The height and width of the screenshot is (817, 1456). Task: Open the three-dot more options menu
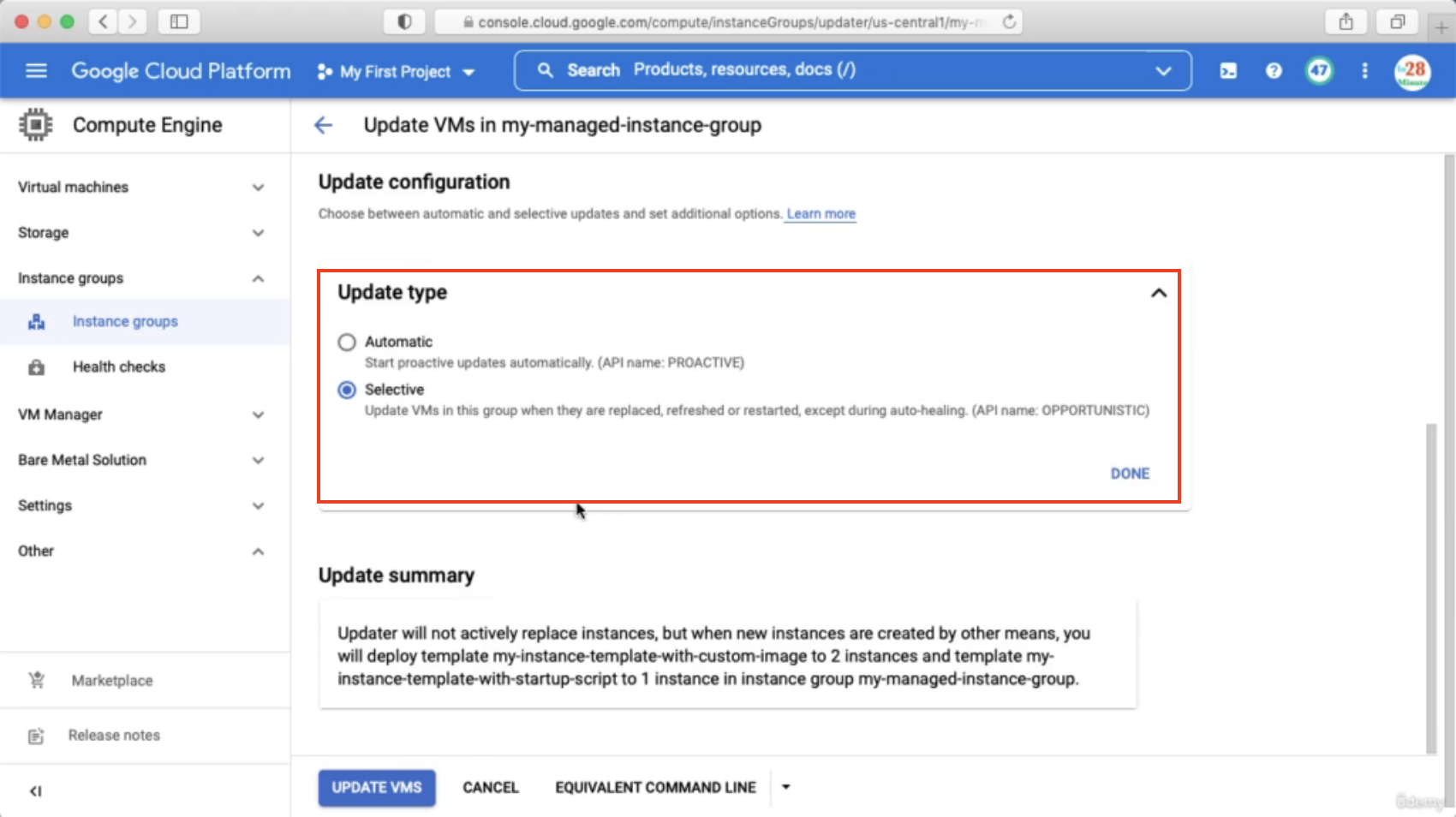pyautogui.click(x=1364, y=71)
